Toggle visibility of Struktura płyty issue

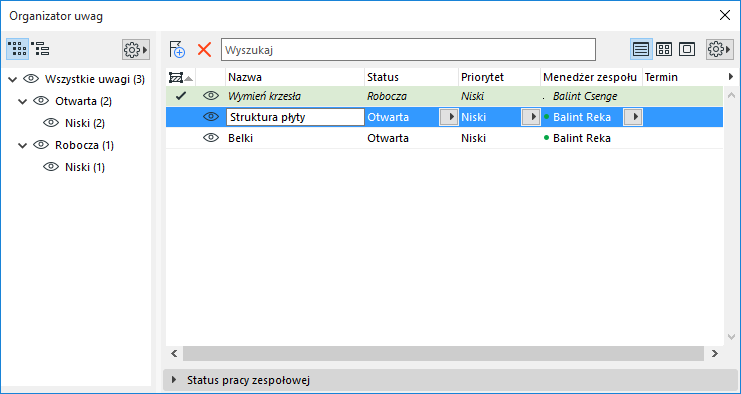point(211,117)
